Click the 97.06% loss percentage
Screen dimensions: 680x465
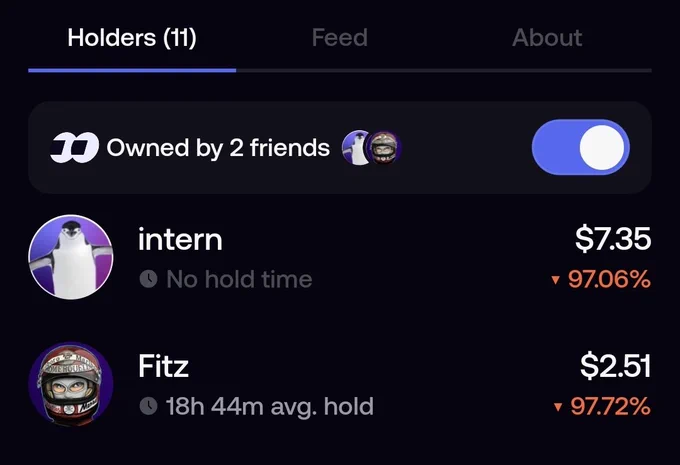(x=609, y=279)
